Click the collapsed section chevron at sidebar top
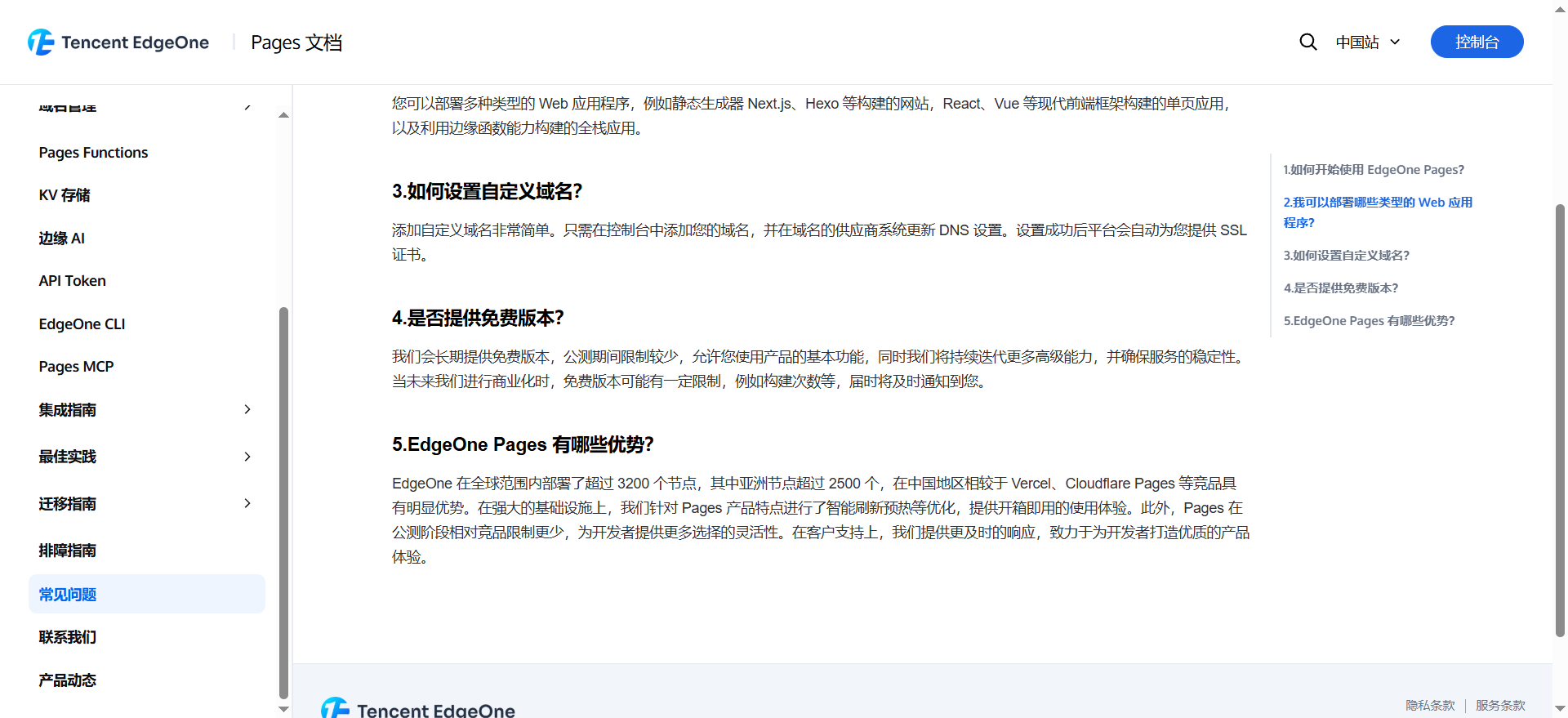 tap(247, 106)
